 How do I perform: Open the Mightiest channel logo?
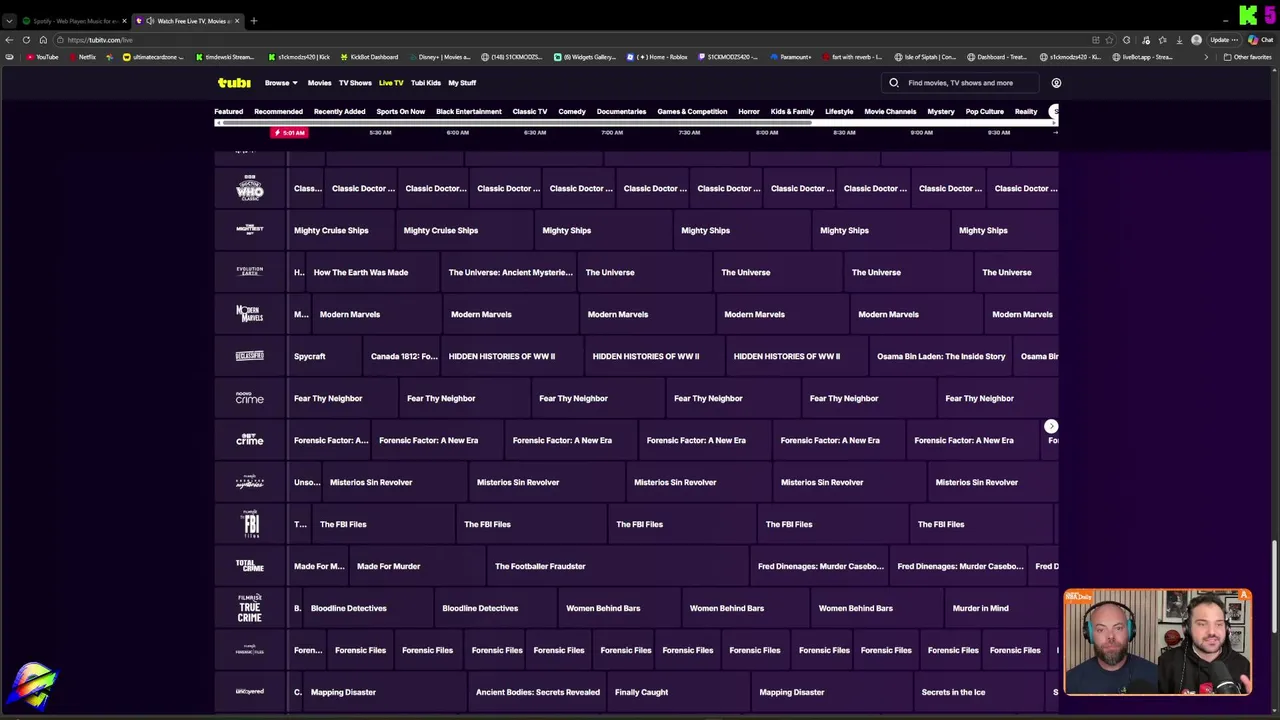pyautogui.click(x=250, y=230)
